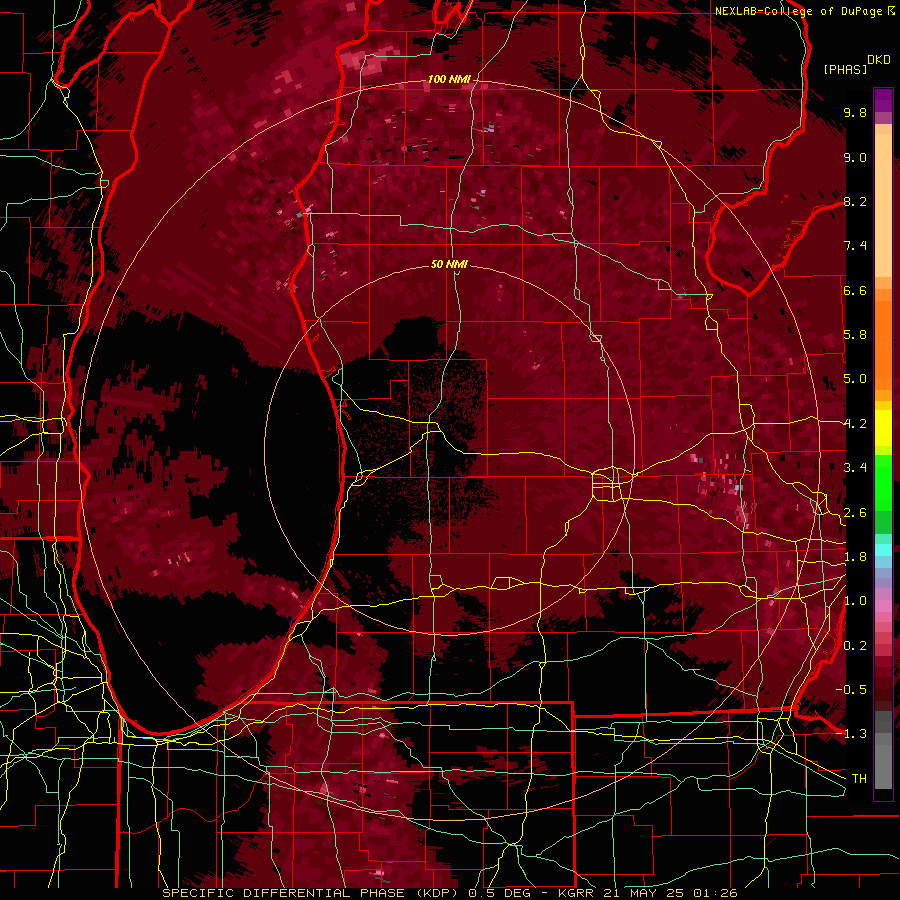900x900 pixels.
Task: Click the 50 NMI range ring label
Action: tap(449, 264)
